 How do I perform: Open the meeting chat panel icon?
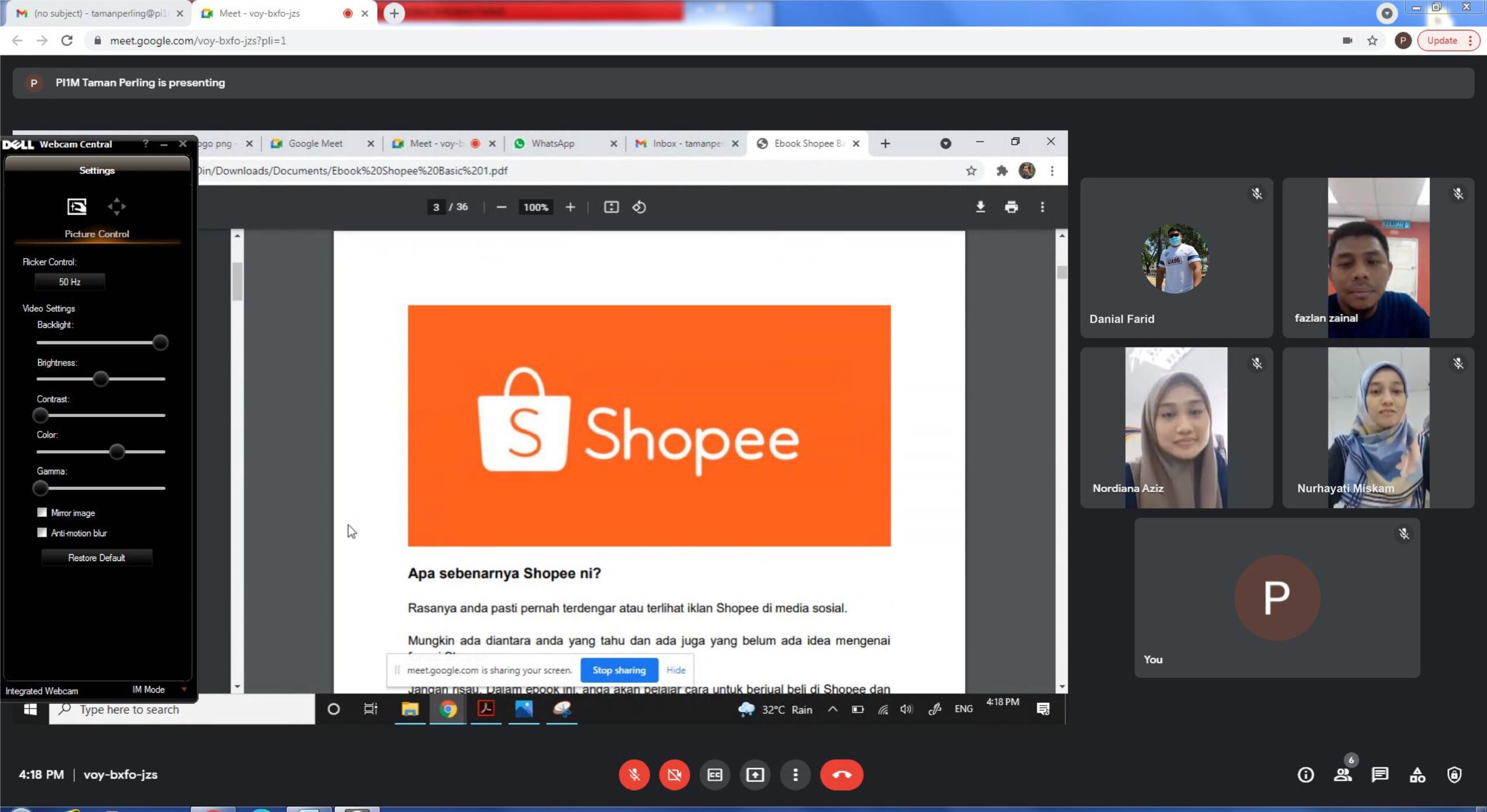pos(1380,774)
